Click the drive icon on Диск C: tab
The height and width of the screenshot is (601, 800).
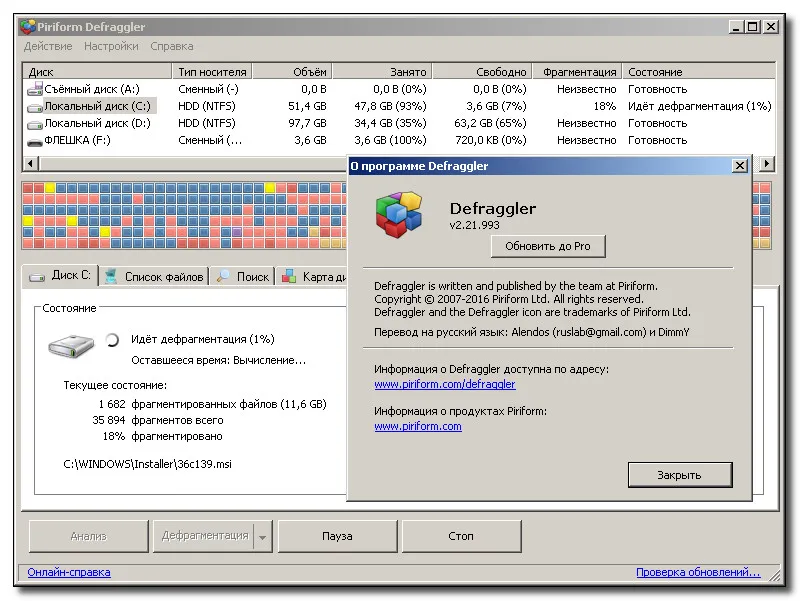(x=37, y=277)
